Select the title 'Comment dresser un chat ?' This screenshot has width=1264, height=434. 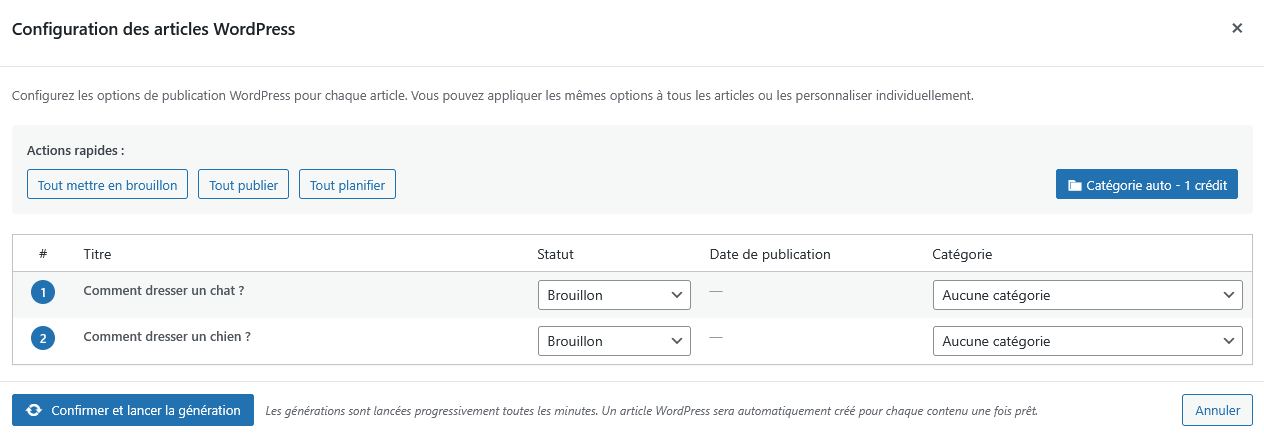164,291
